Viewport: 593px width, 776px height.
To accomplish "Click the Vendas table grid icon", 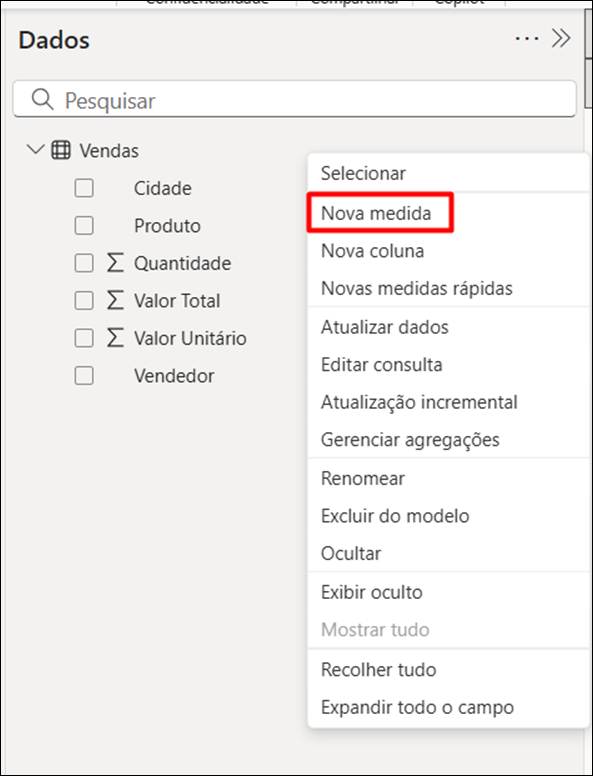I will tap(61, 150).
